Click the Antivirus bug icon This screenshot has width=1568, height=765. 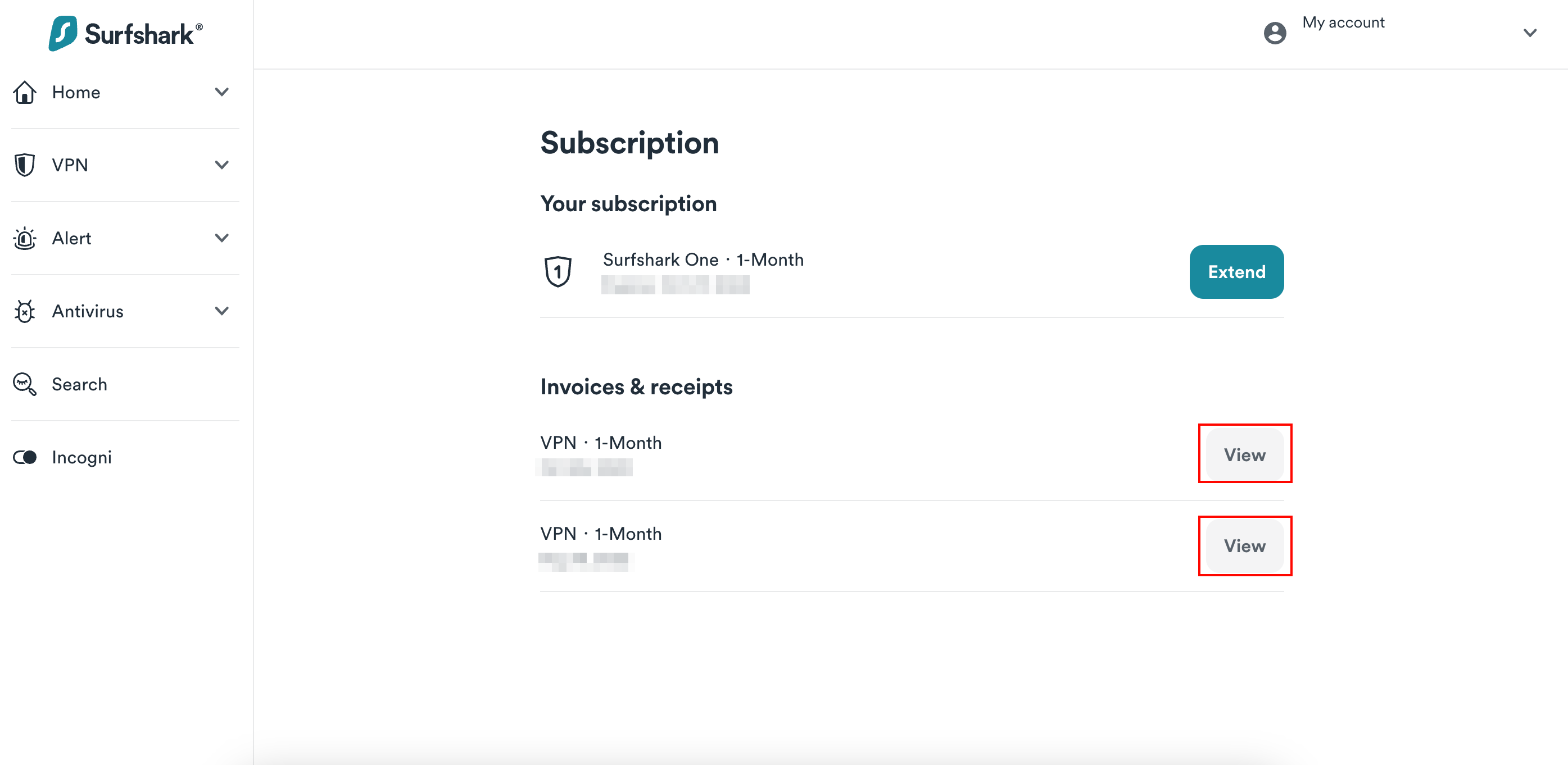[24, 311]
